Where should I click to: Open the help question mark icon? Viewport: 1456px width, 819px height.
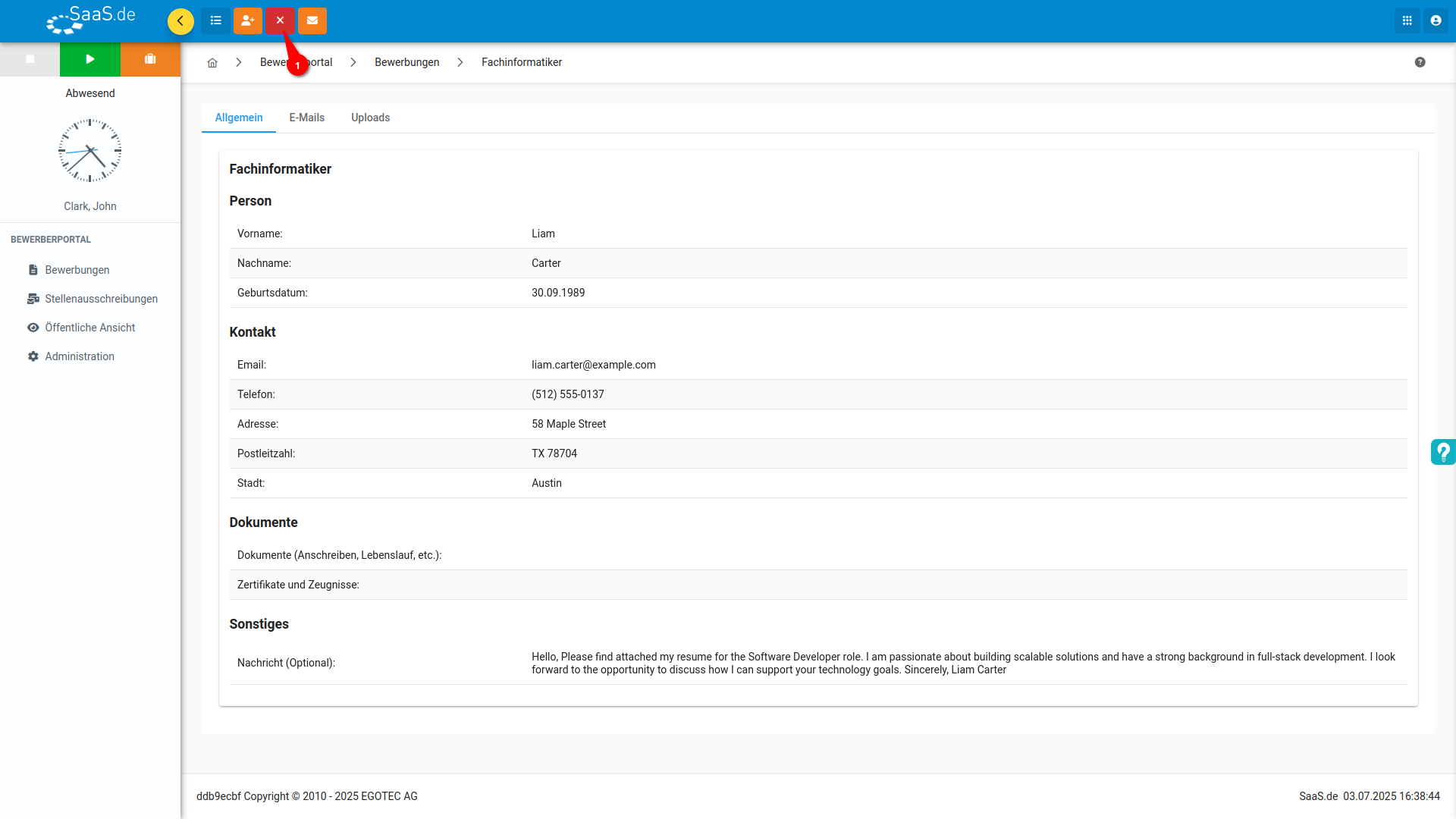click(1420, 62)
